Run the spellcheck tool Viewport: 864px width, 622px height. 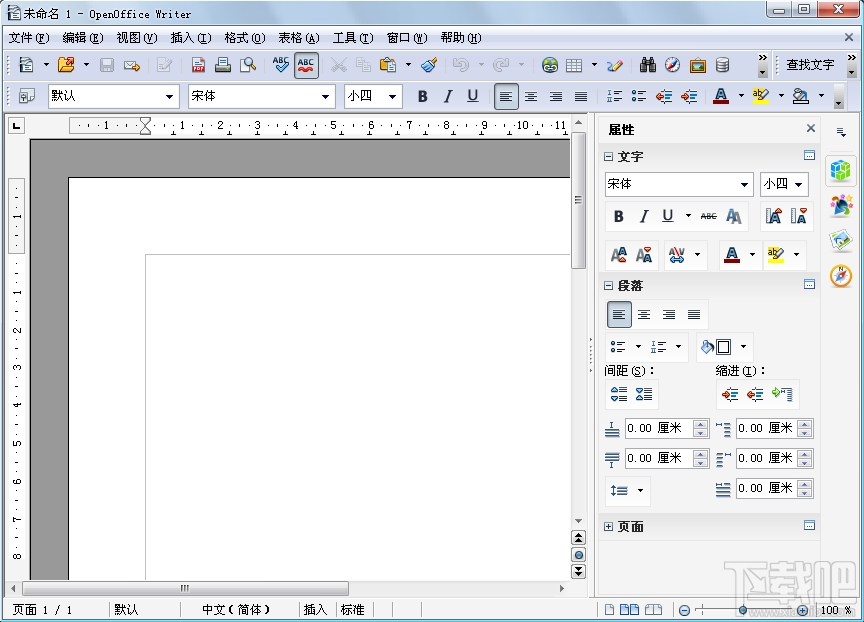(280, 65)
